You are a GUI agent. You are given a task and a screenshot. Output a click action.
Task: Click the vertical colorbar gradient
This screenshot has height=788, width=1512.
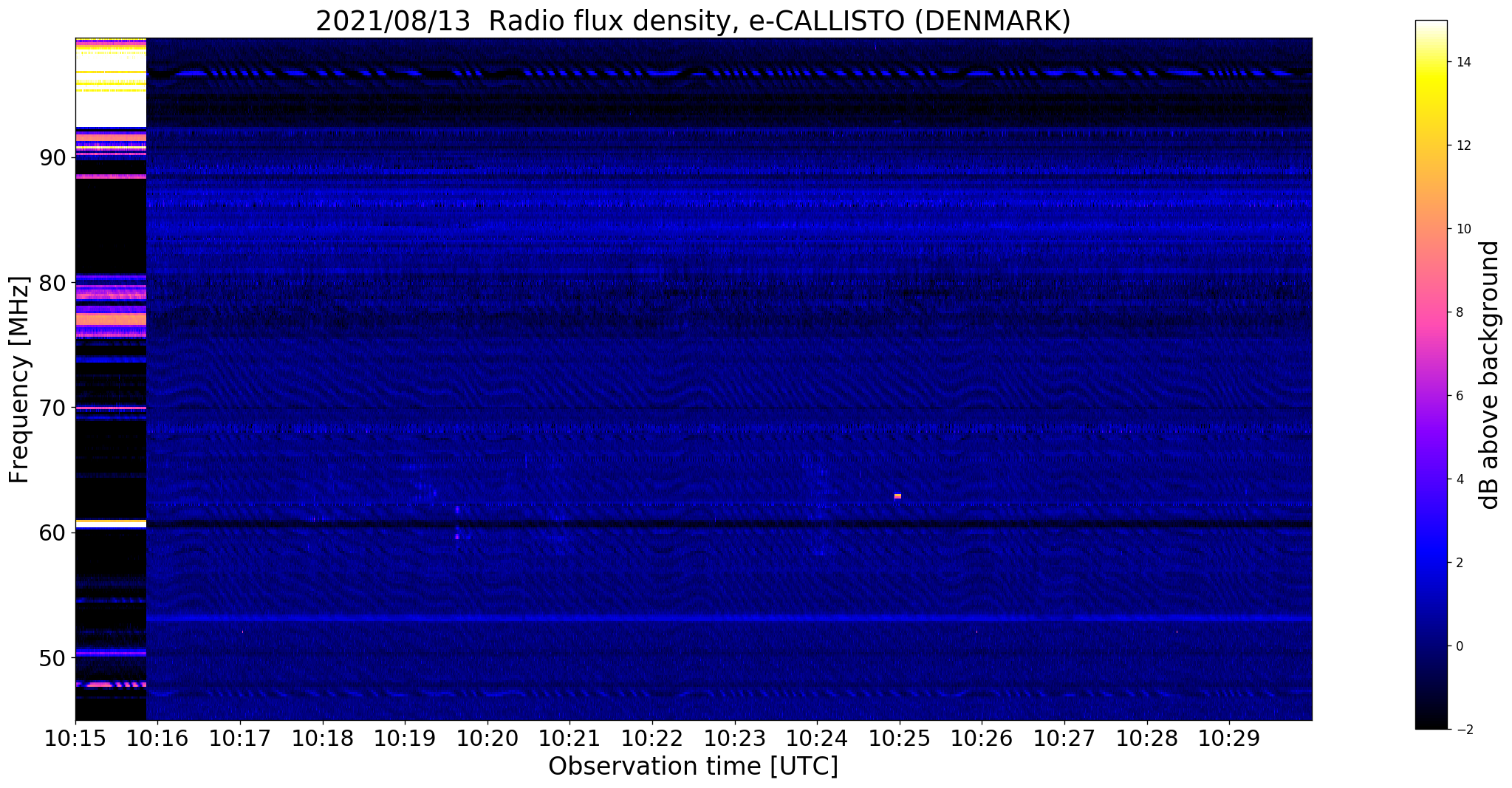click(1431, 374)
